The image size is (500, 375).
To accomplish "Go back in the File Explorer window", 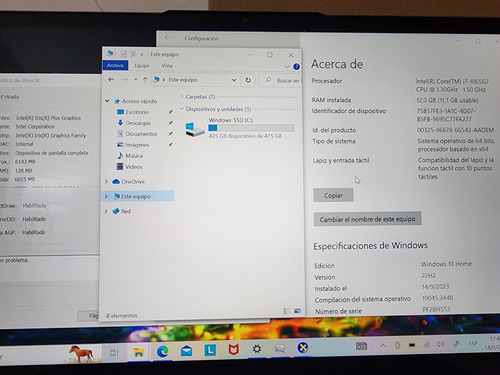I will click(x=111, y=80).
